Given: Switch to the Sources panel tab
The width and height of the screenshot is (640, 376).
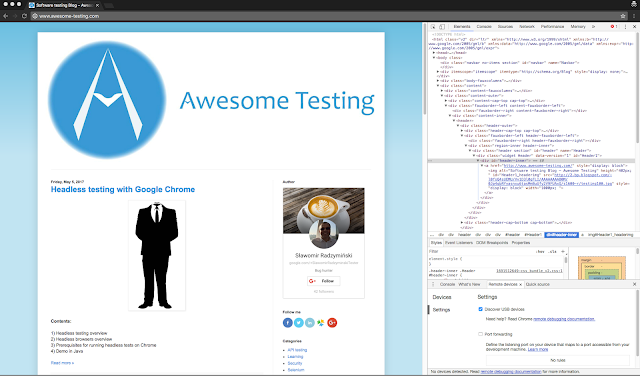Looking at the screenshot, I should click(x=505, y=27).
